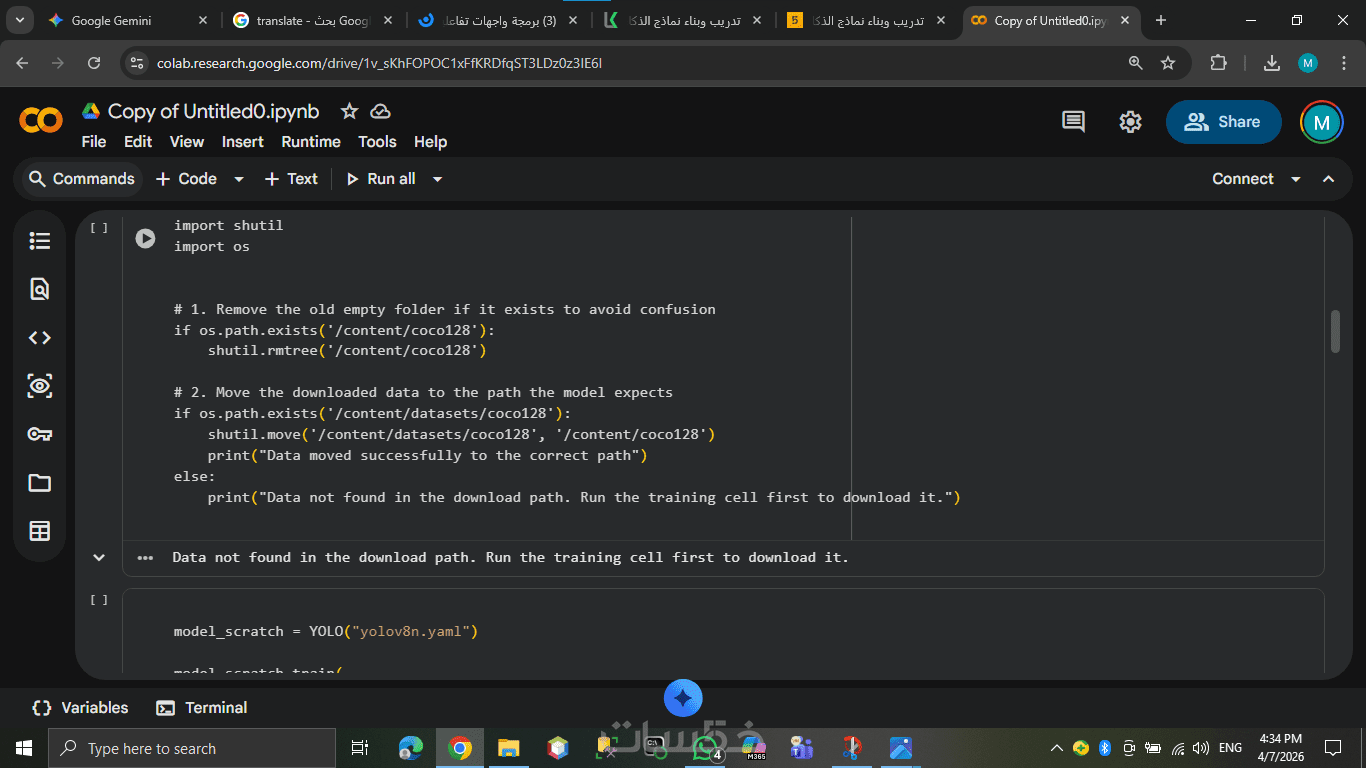The height and width of the screenshot is (768, 1366).
Task: Add a Text cell
Action: click(291, 179)
